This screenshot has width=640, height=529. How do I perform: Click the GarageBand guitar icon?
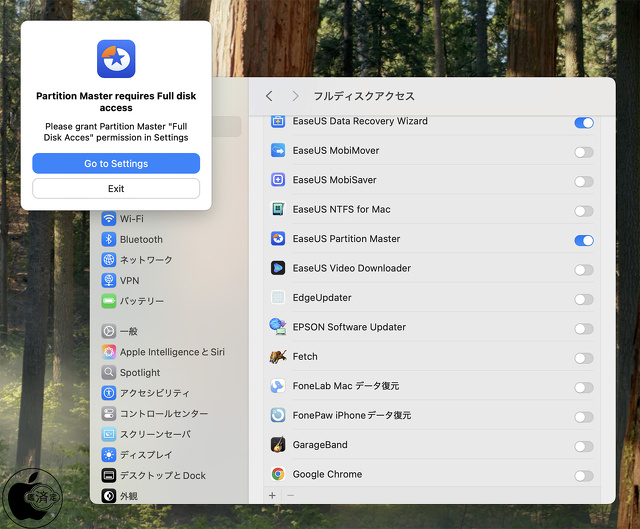click(x=278, y=445)
